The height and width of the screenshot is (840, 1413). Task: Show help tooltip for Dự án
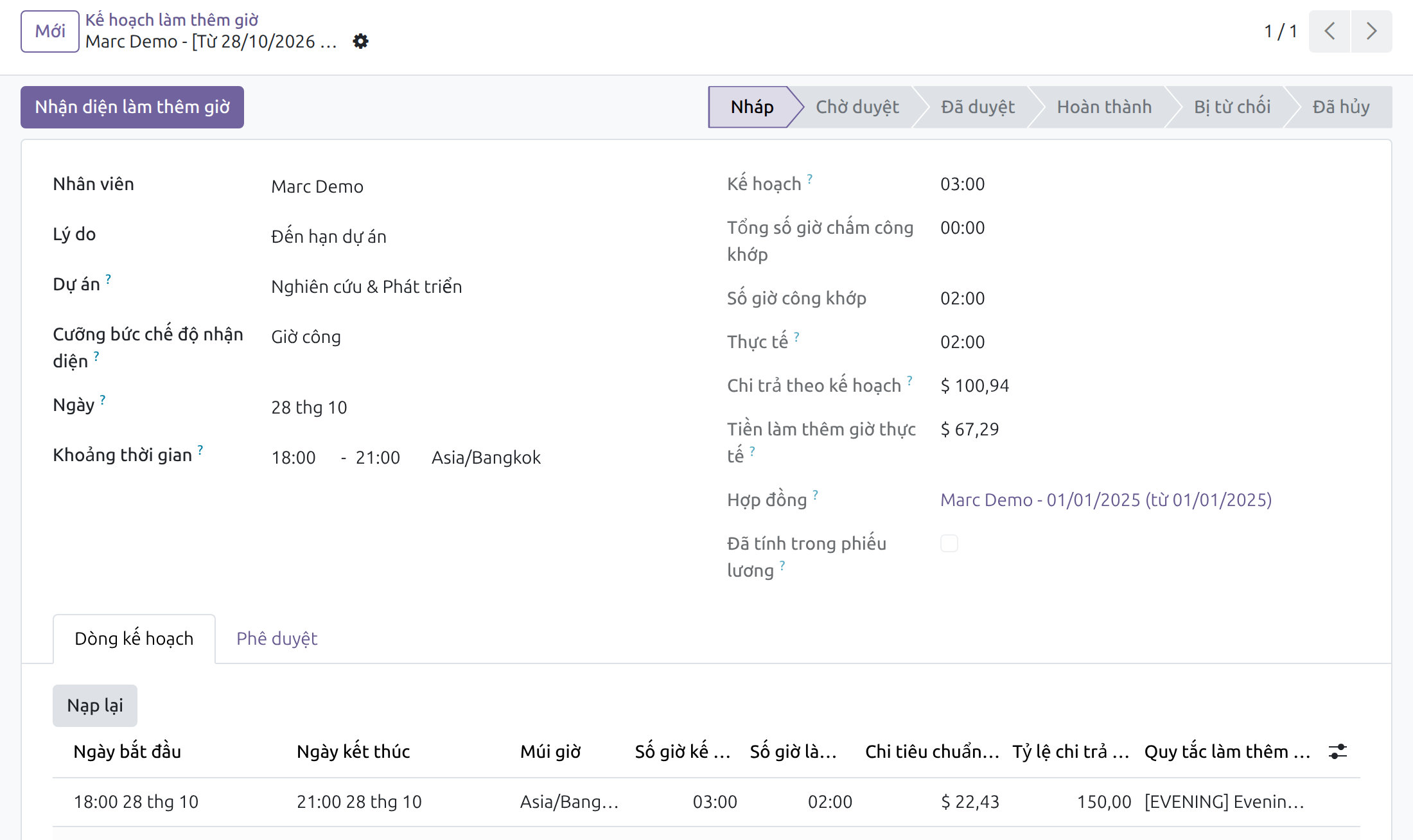(x=109, y=279)
